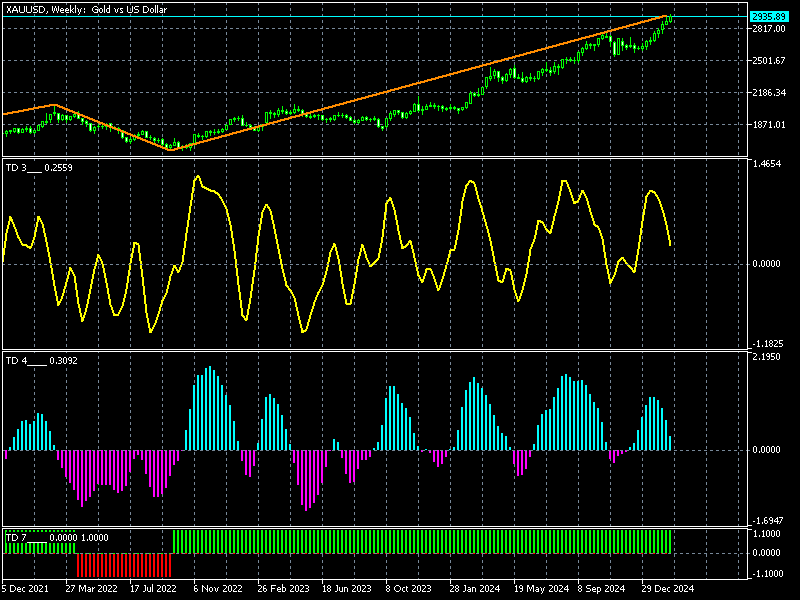
Task: Click the TD 4 value 0.3092
Action: point(63,361)
